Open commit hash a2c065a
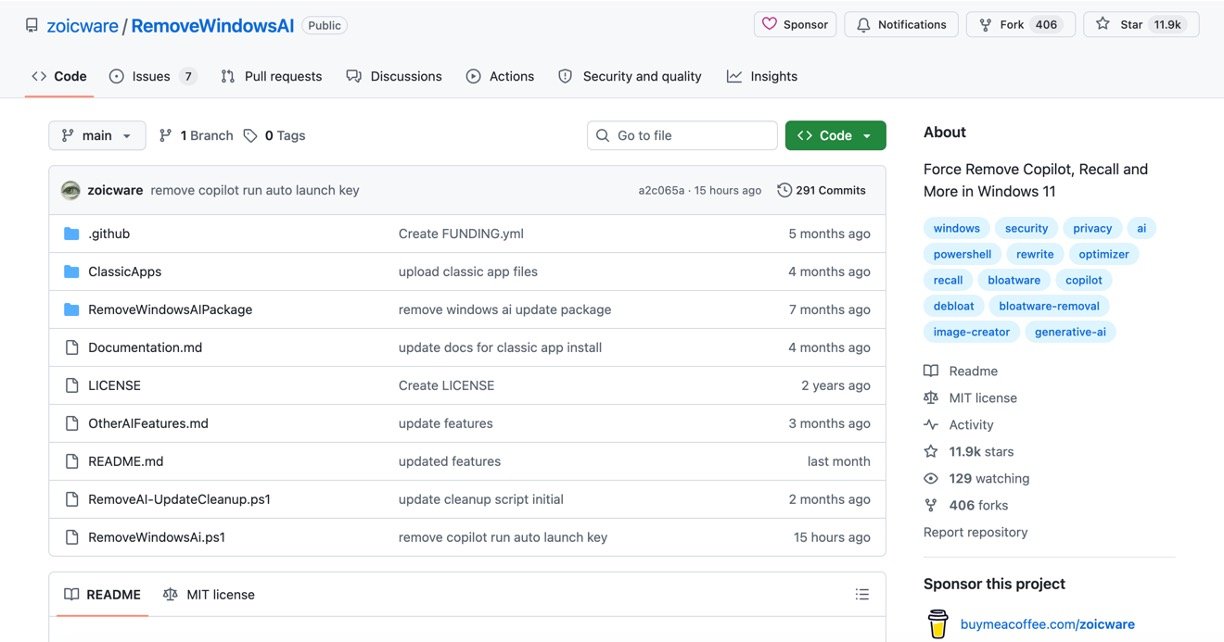This screenshot has width=1224, height=642. [661, 190]
